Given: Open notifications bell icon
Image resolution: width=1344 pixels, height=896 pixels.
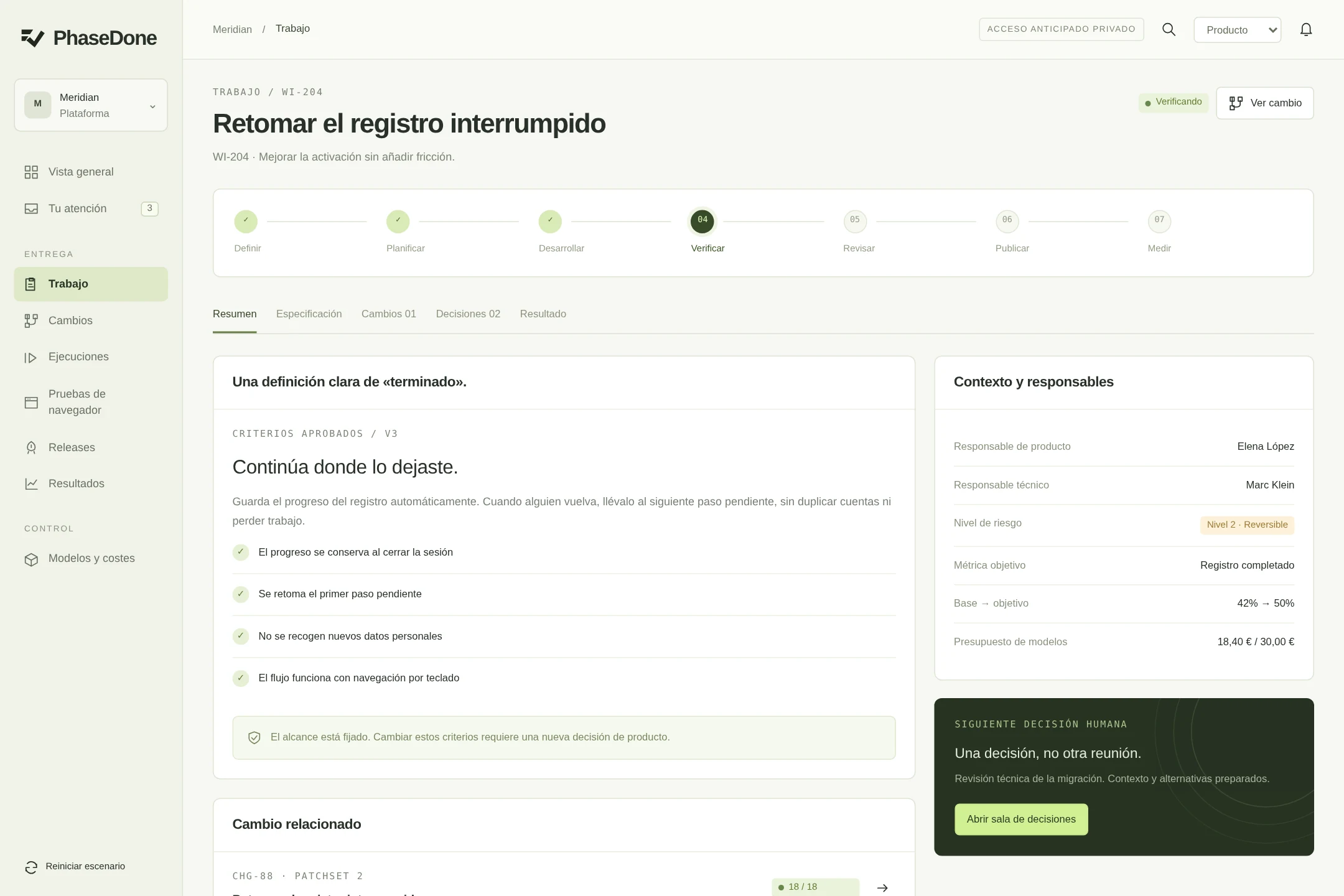Looking at the screenshot, I should [1306, 30].
